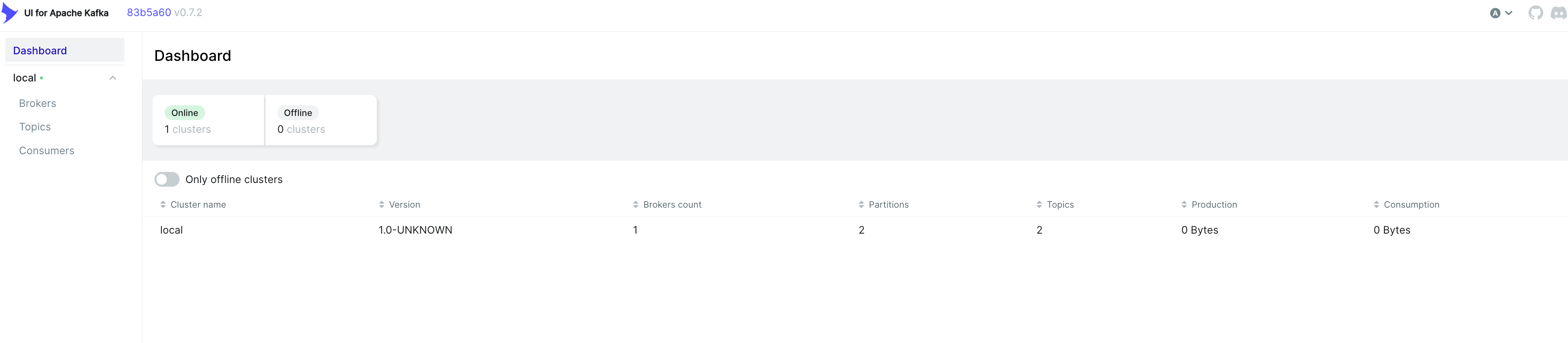Enable Only offline clusters toggle

tap(167, 179)
